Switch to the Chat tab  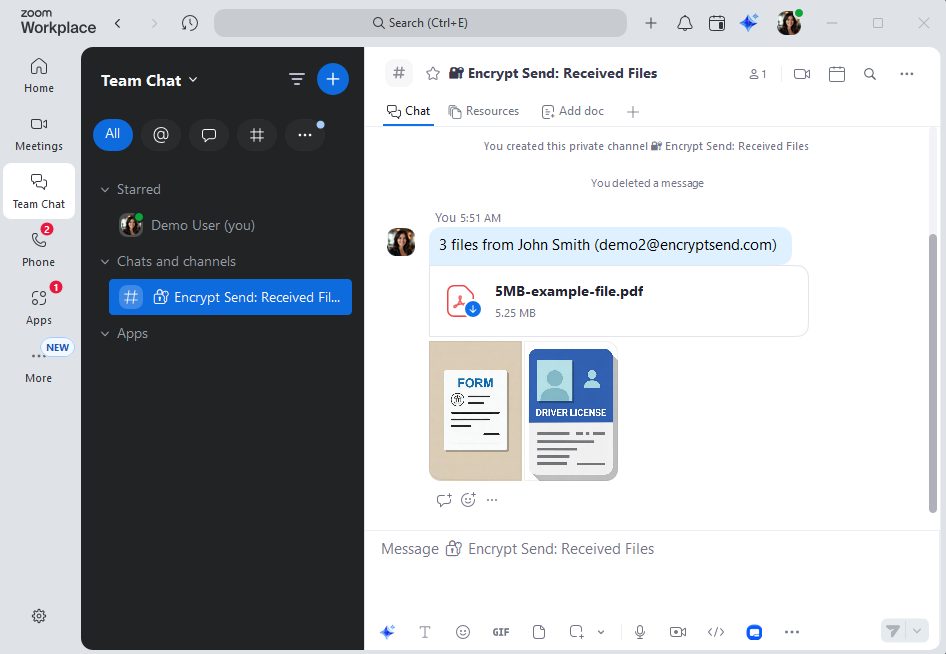pos(408,111)
